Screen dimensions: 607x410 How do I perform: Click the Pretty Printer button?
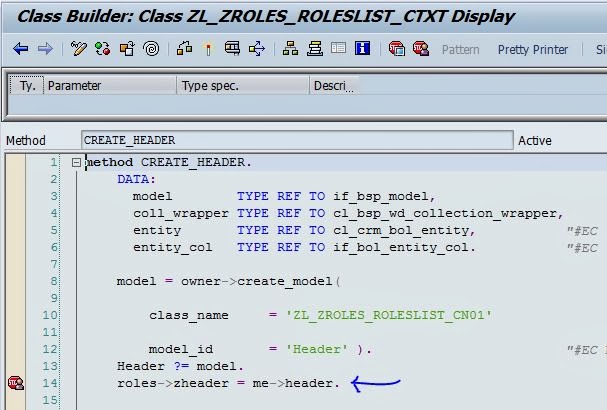click(533, 50)
